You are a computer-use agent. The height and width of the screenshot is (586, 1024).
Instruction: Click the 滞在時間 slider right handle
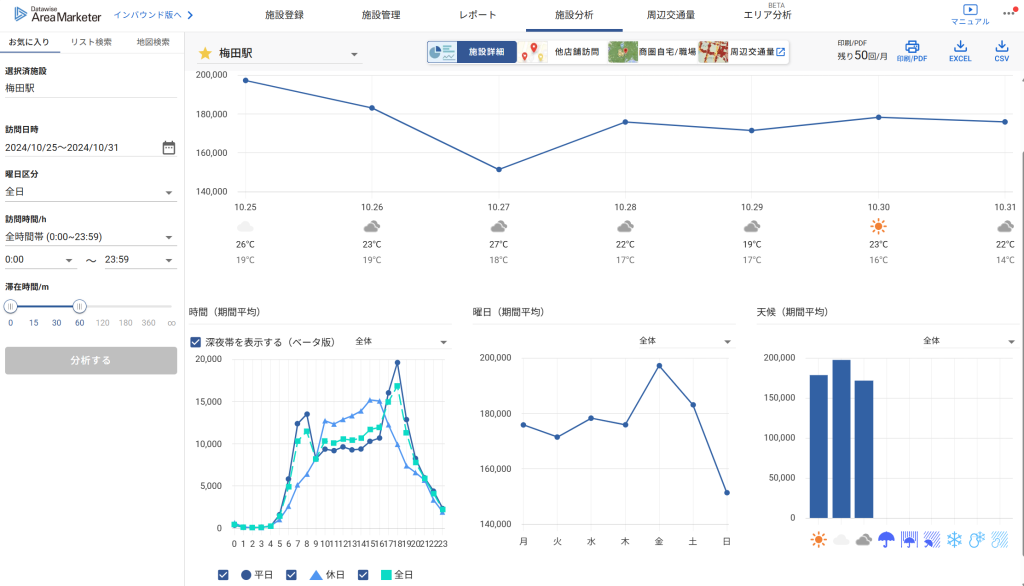point(80,306)
